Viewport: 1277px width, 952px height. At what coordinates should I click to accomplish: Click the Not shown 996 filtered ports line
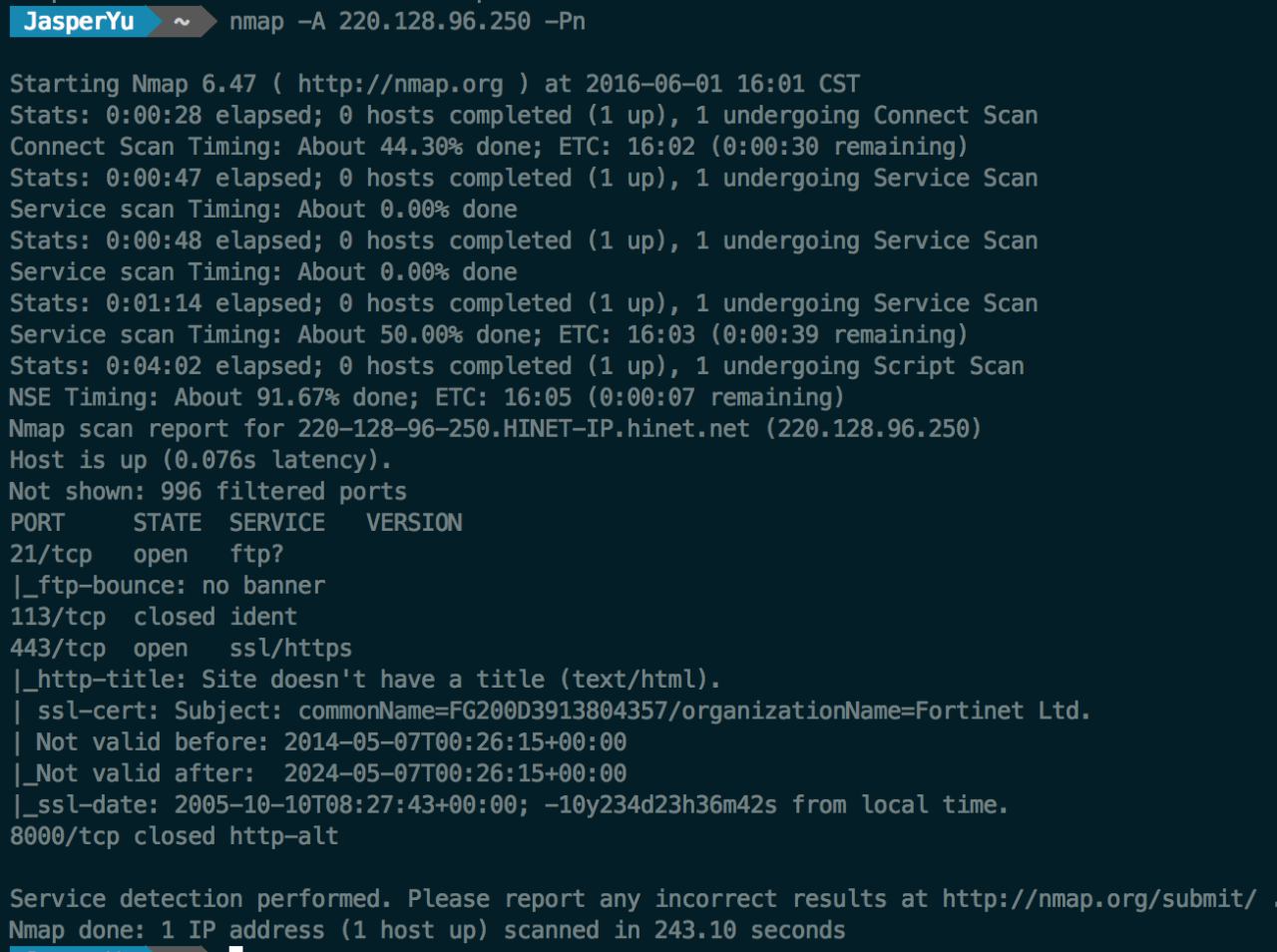[x=208, y=491]
